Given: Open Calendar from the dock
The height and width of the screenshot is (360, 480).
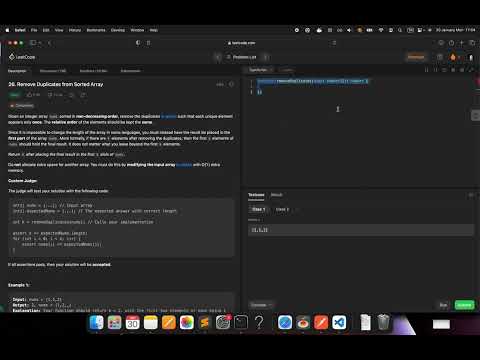Looking at the screenshot, I should pos(132,322).
